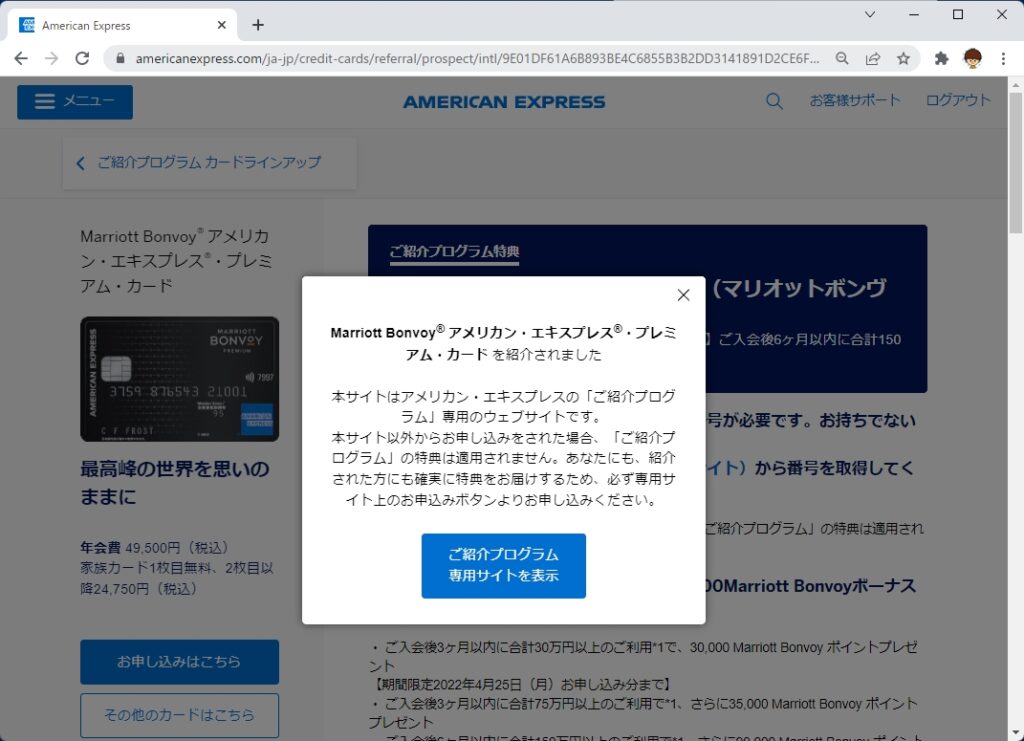Bookmark this page with star icon
Screen dimensions: 1024x741
click(x=903, y=58)
